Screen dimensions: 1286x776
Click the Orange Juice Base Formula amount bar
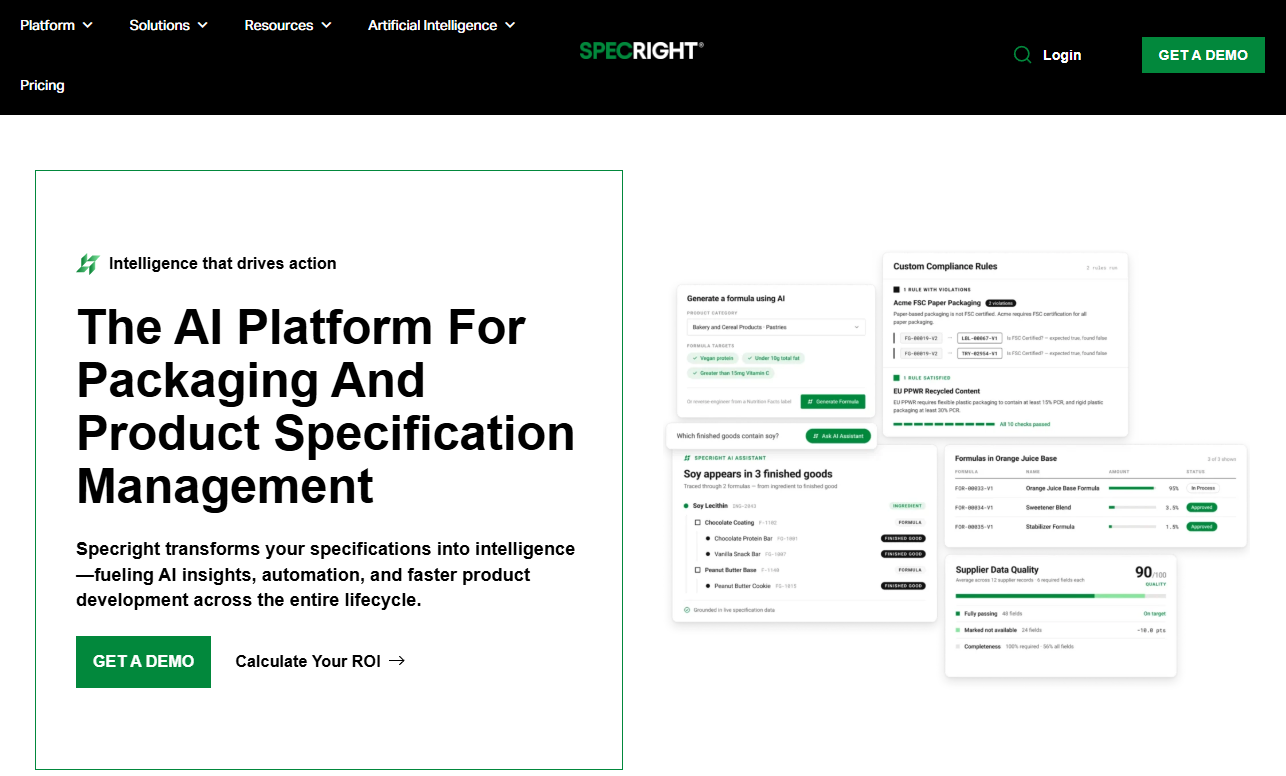pyautogui.click(x=1131, y=488)
